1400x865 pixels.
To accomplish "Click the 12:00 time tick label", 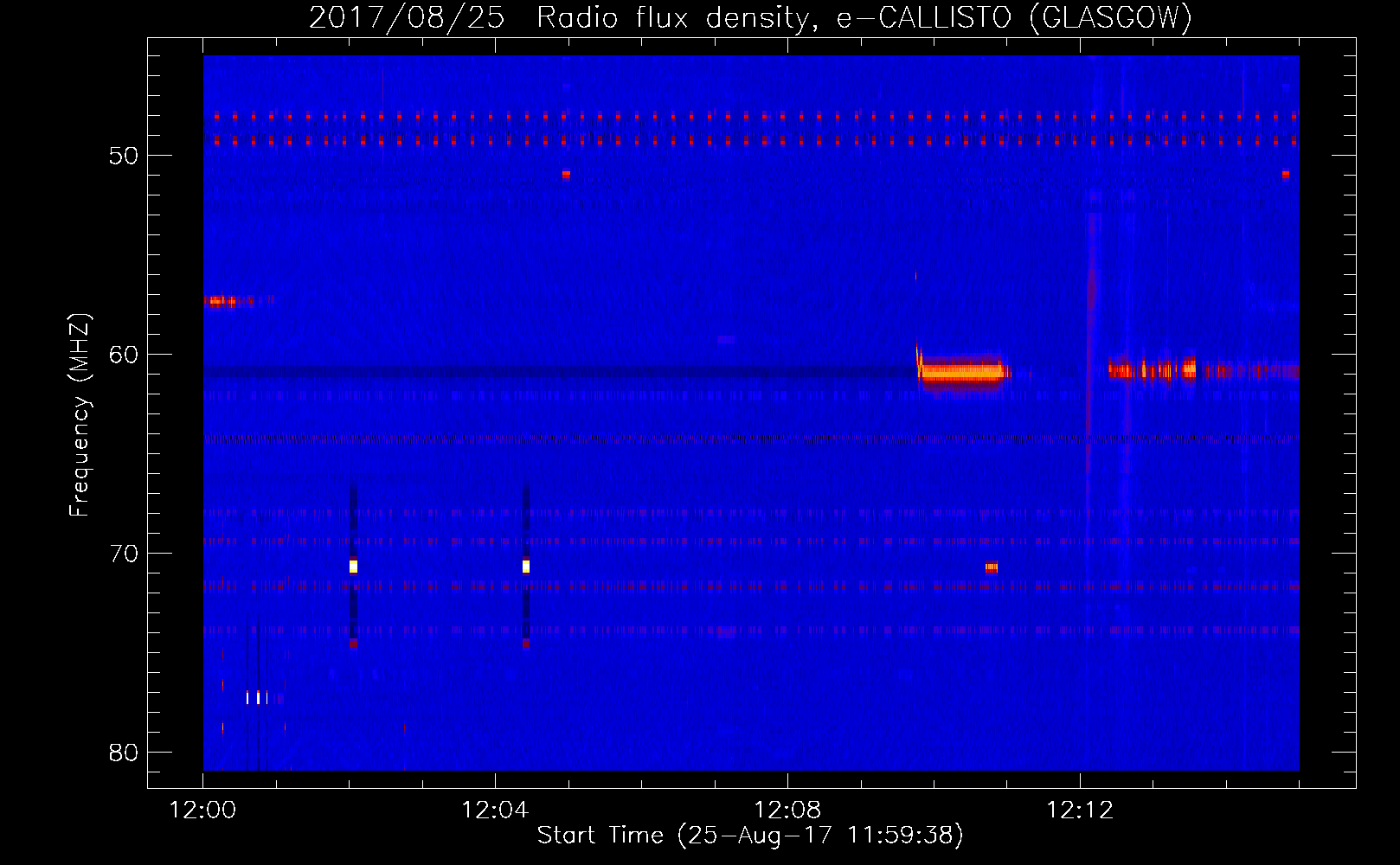I will tap(202, 811).
